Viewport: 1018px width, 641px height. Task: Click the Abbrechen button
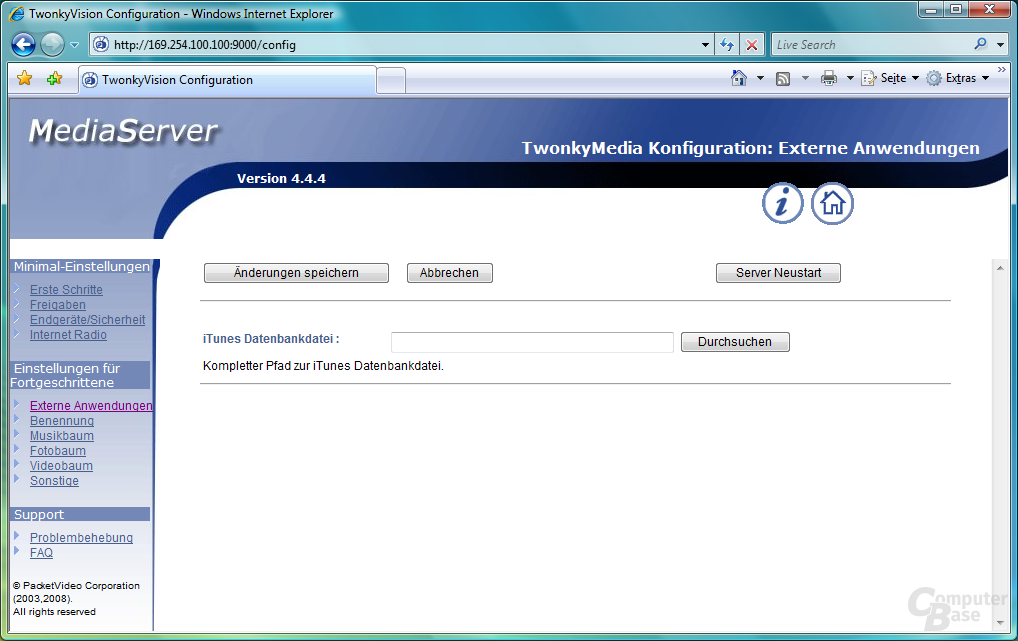pos(449,273)
